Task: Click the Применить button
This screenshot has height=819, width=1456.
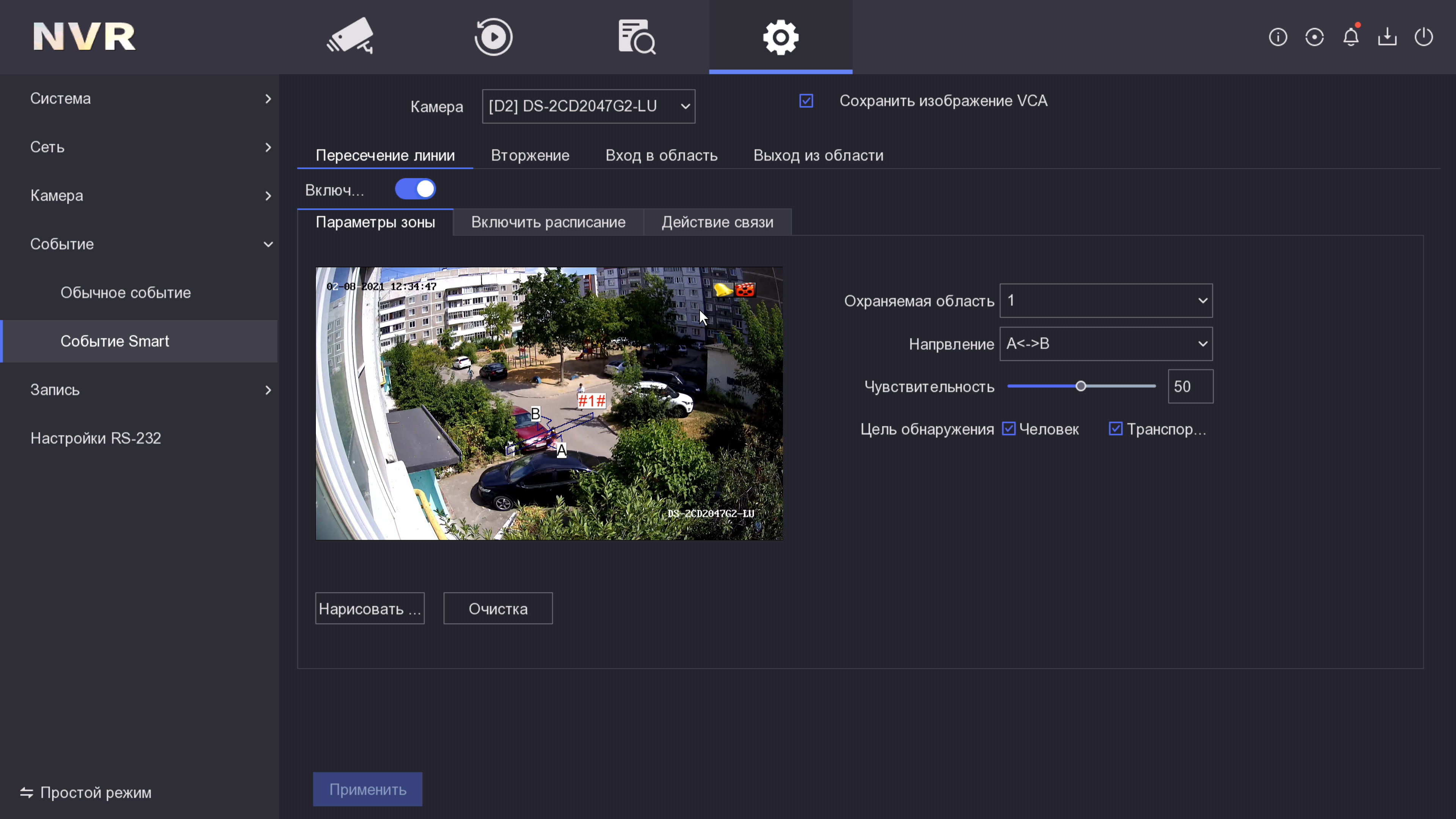Action: [367, 789]
